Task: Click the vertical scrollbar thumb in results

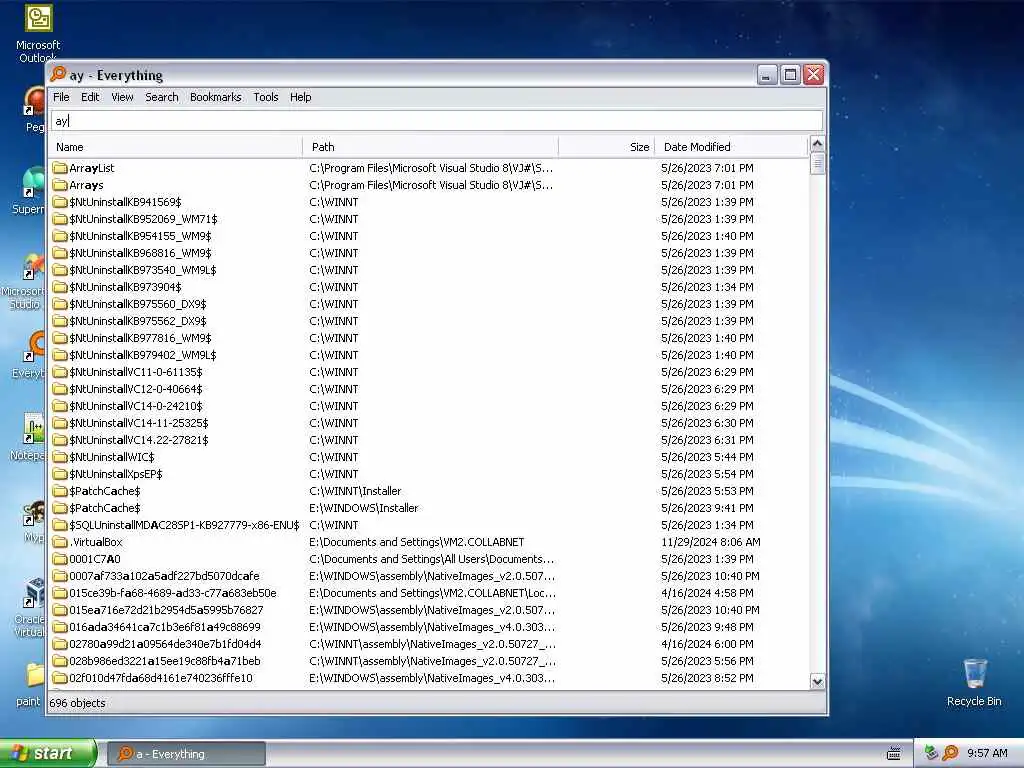Action: click(x=817, y=163)
